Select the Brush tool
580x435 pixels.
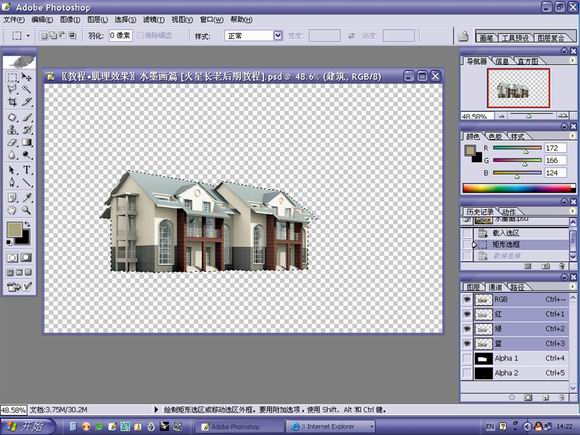(27, 118)
